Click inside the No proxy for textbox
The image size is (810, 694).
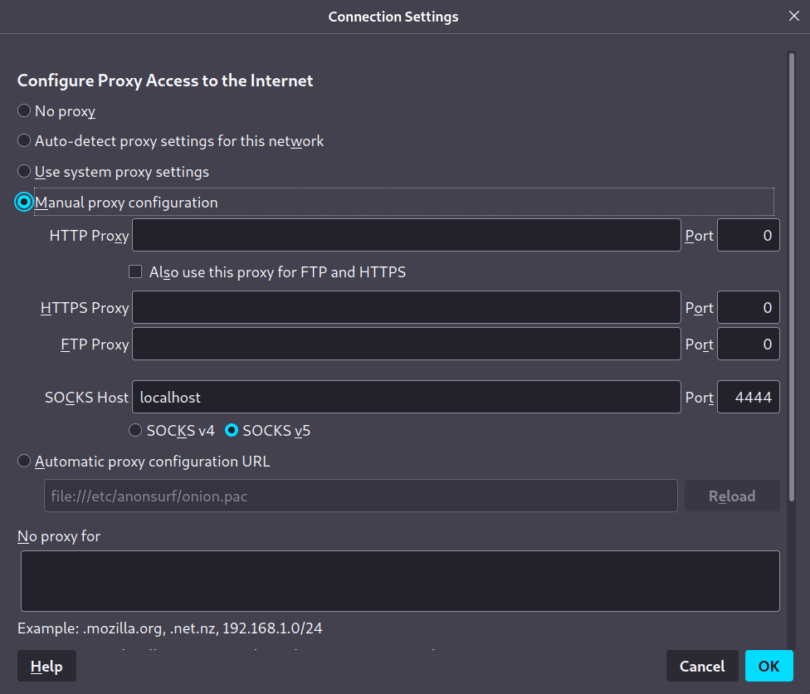[x=400, y=580]
